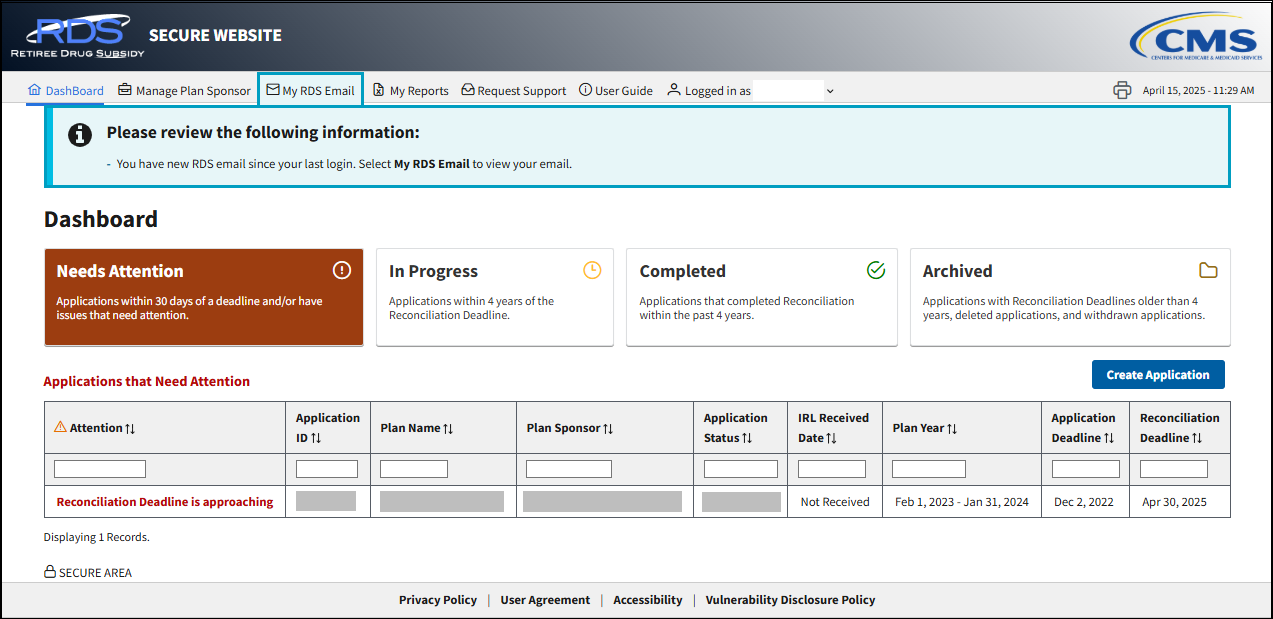
Task: Open Reconciliation Deadline is approaching link
Action: [x=164, y=502]
